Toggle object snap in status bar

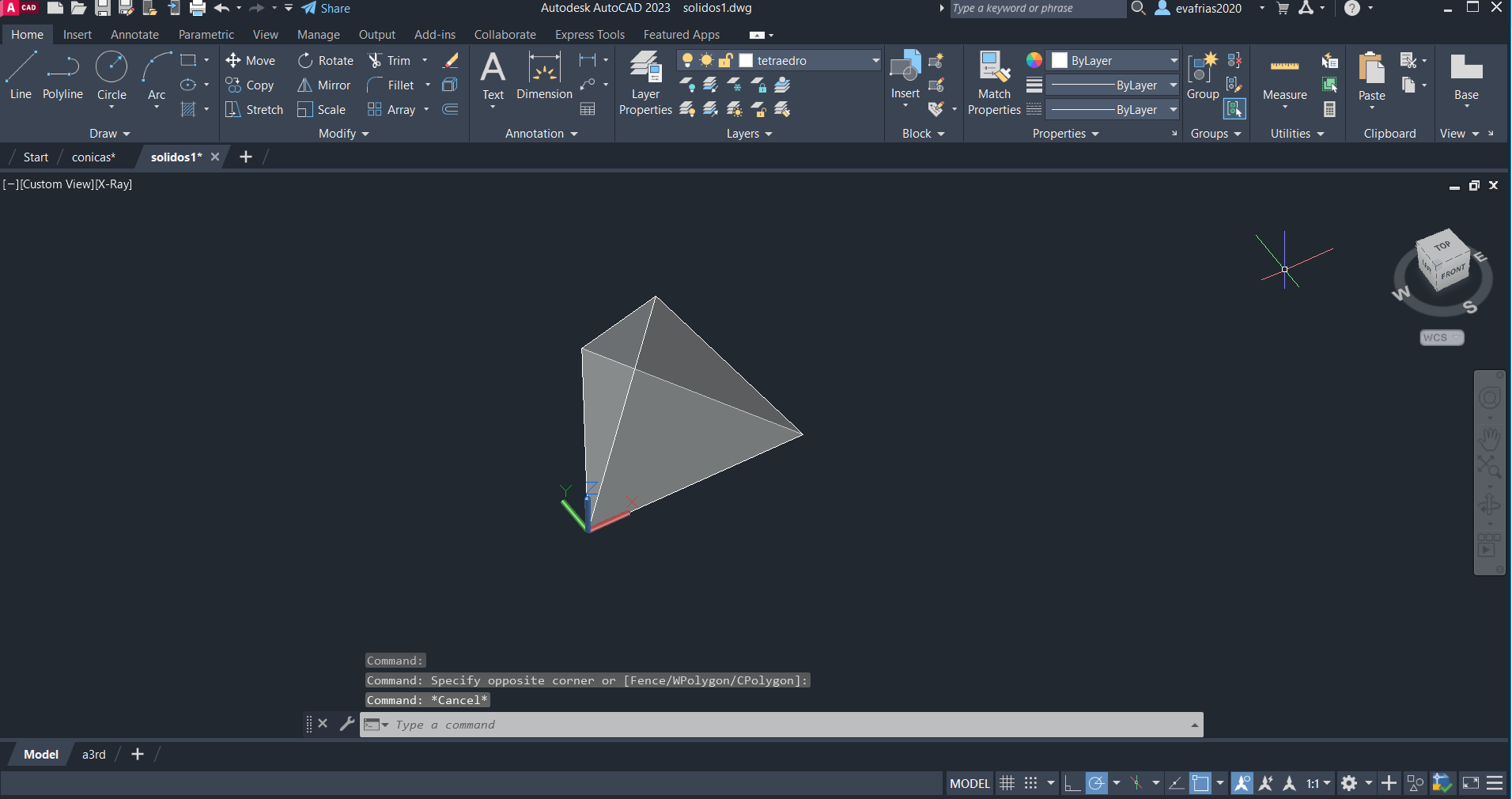pos(1200,783)
